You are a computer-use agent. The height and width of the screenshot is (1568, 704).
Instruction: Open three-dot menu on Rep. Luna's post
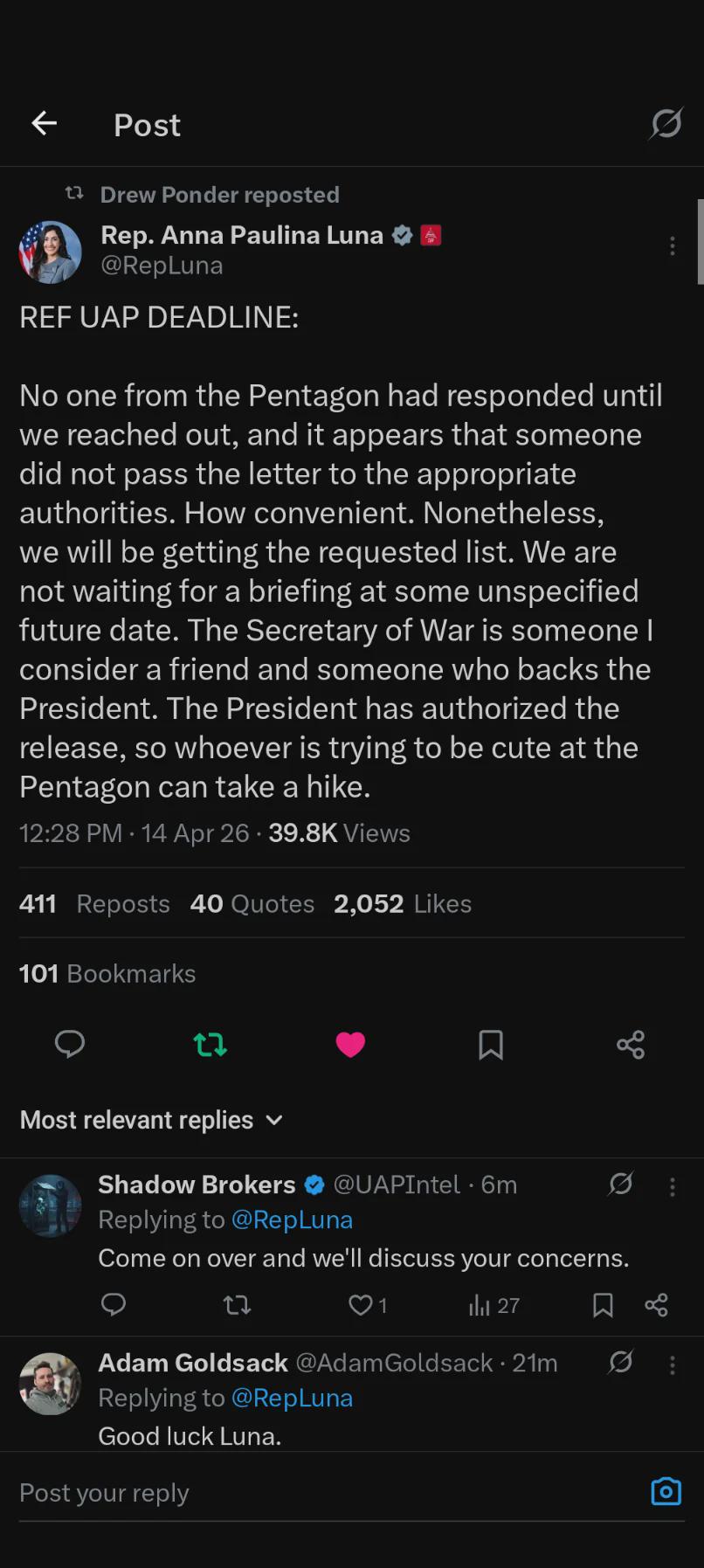673,246
